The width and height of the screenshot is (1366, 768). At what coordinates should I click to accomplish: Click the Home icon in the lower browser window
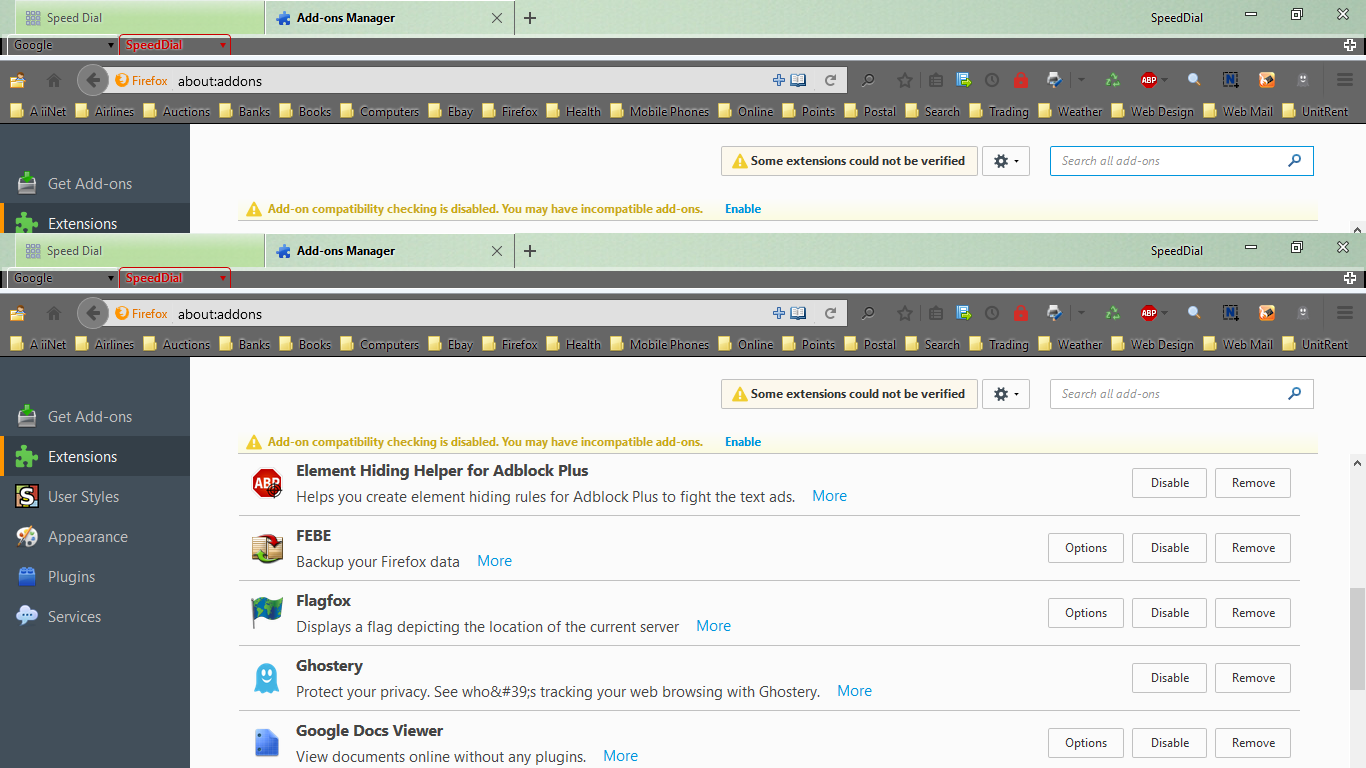54,313
